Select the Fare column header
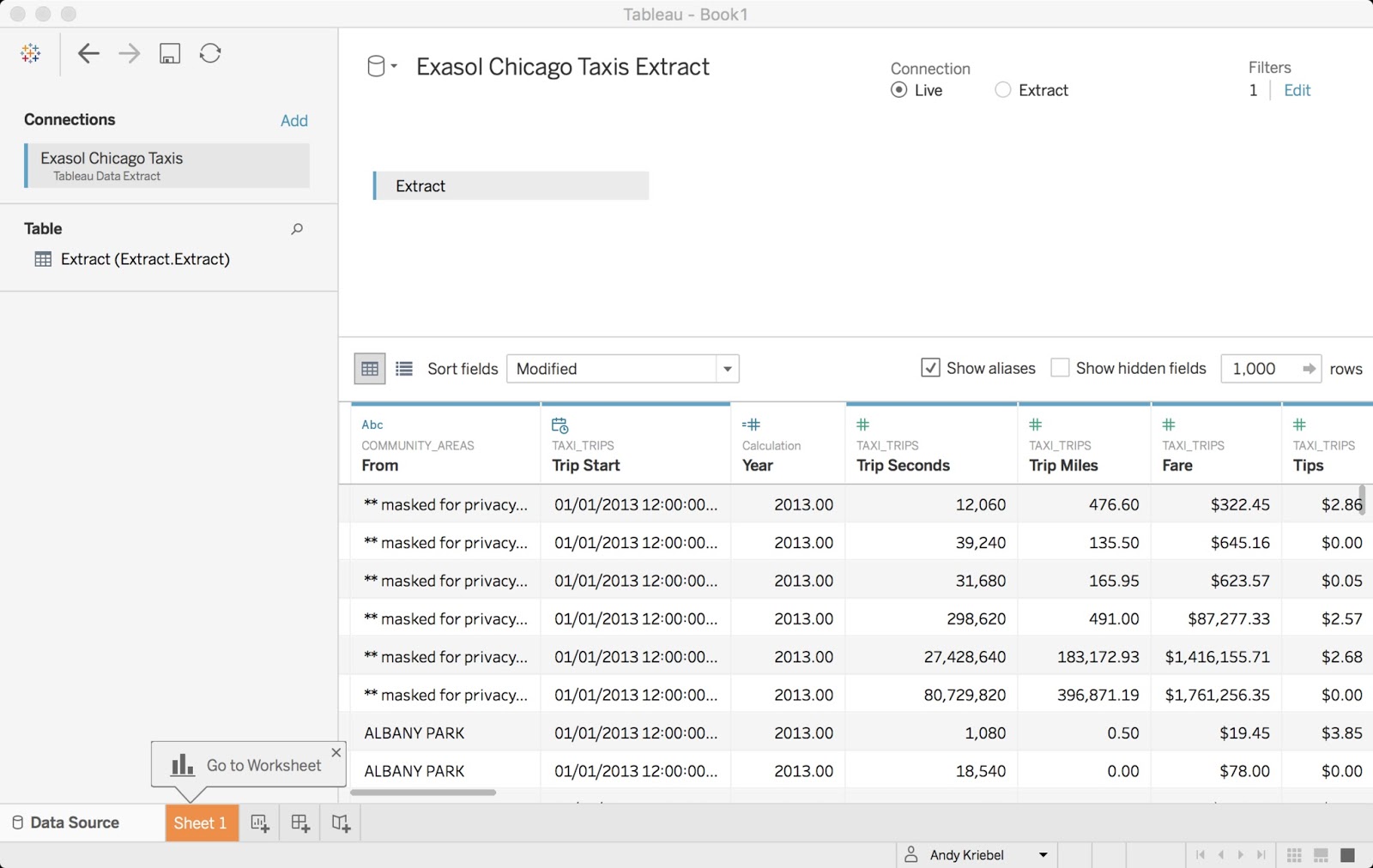The height and width of the screenshot is (868, 1373). coord(1217,444)
